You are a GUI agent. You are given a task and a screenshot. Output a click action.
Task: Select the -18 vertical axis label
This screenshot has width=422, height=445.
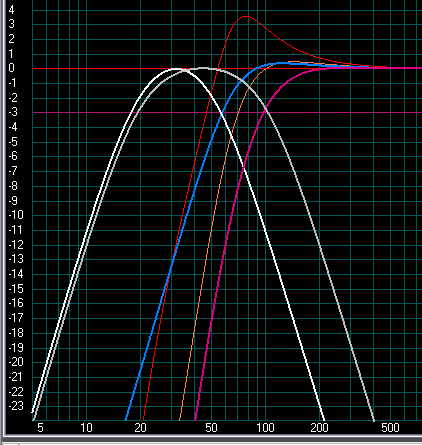tap(16, 332)
